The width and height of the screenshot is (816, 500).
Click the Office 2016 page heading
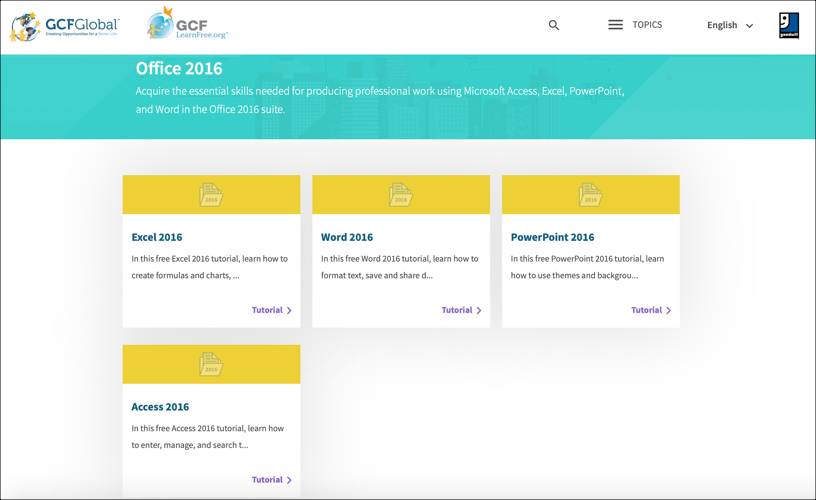tap(179, 68)
